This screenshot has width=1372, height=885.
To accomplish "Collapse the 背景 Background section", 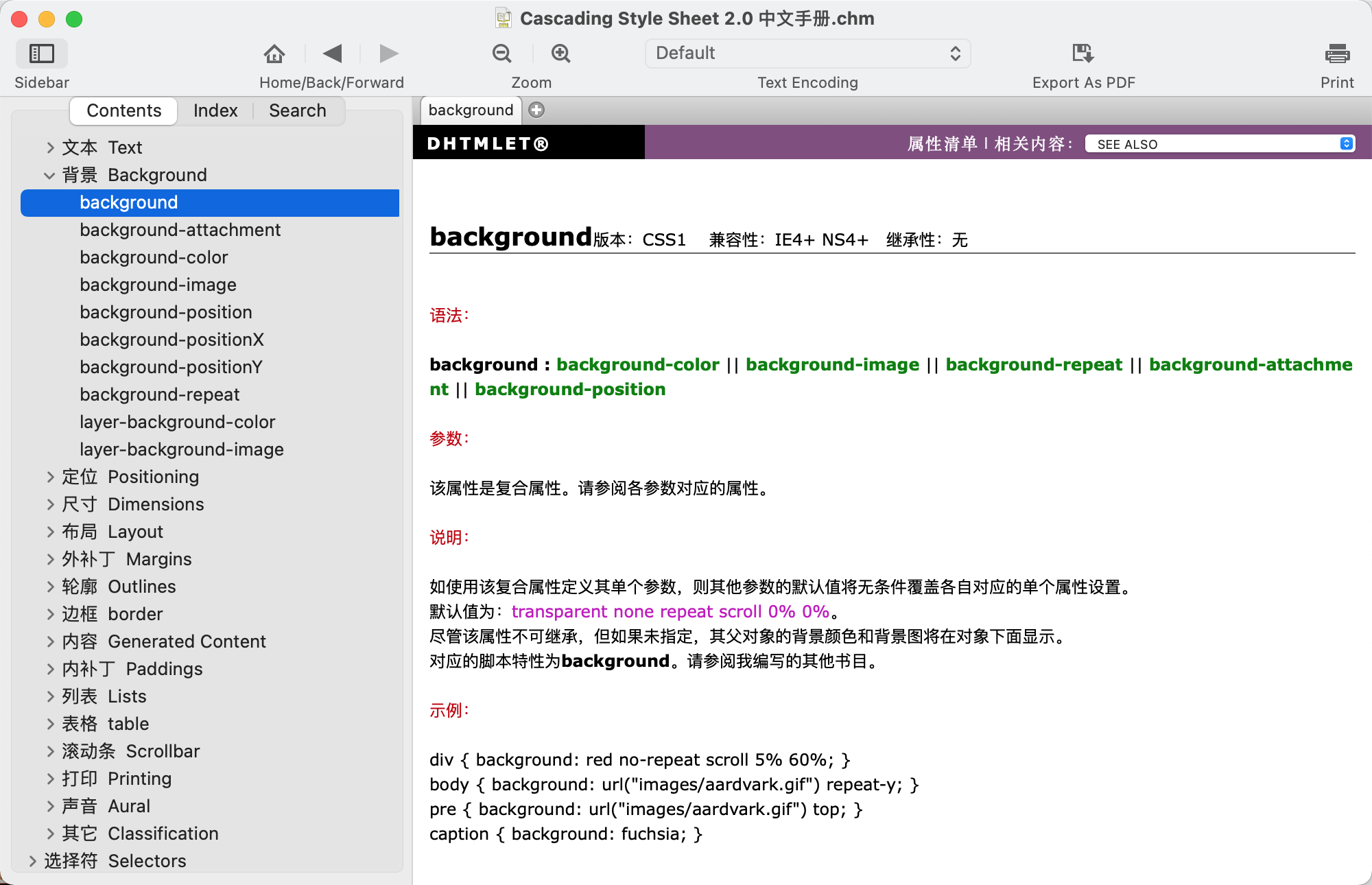I will (49, 175).
